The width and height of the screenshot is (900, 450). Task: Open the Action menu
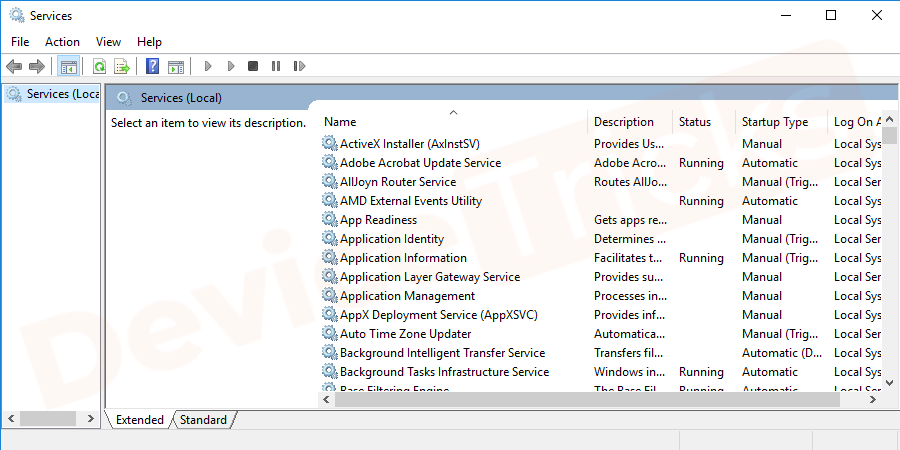pos(63,42)
